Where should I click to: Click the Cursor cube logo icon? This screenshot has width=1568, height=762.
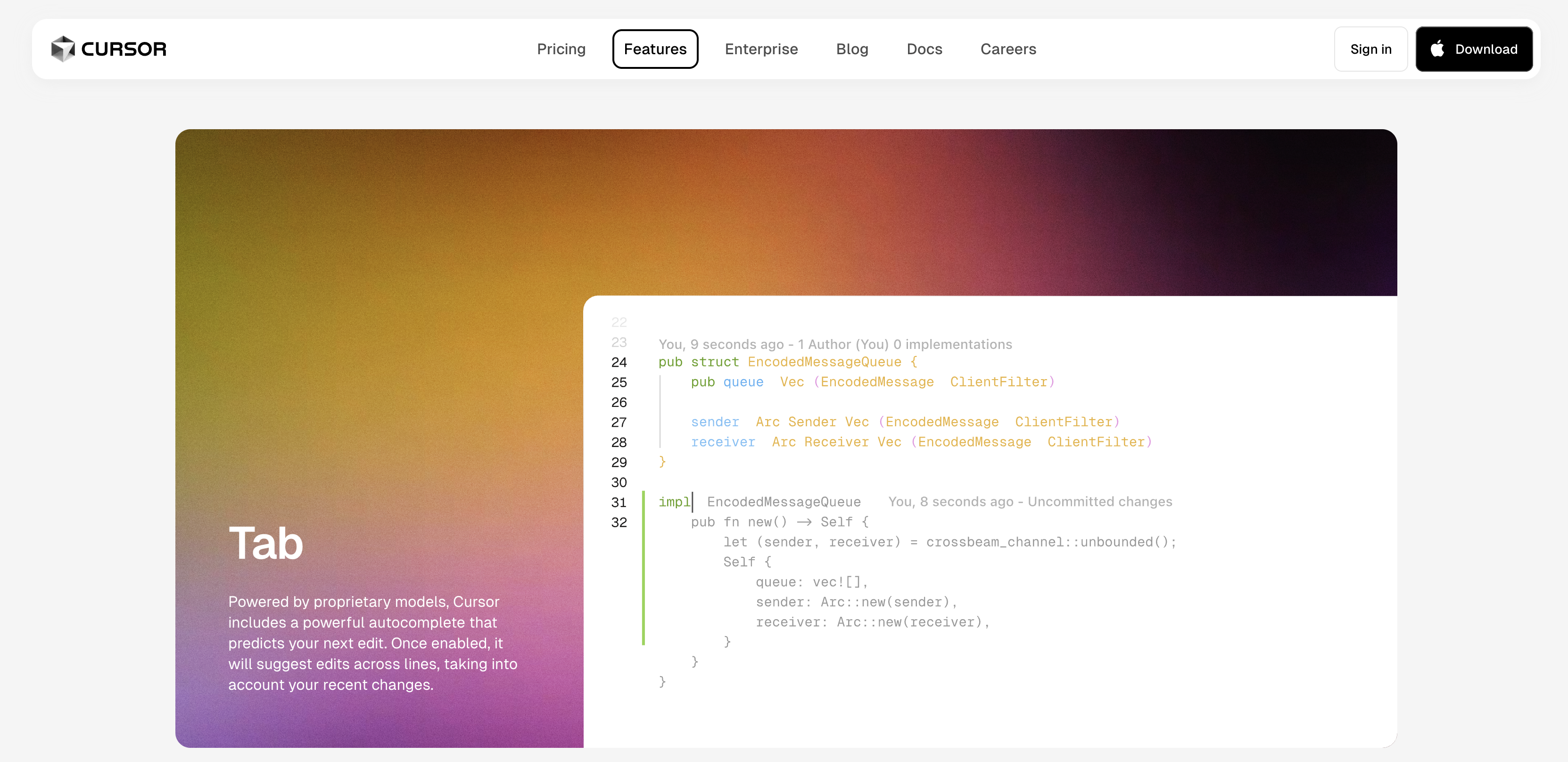pos(63,49)
